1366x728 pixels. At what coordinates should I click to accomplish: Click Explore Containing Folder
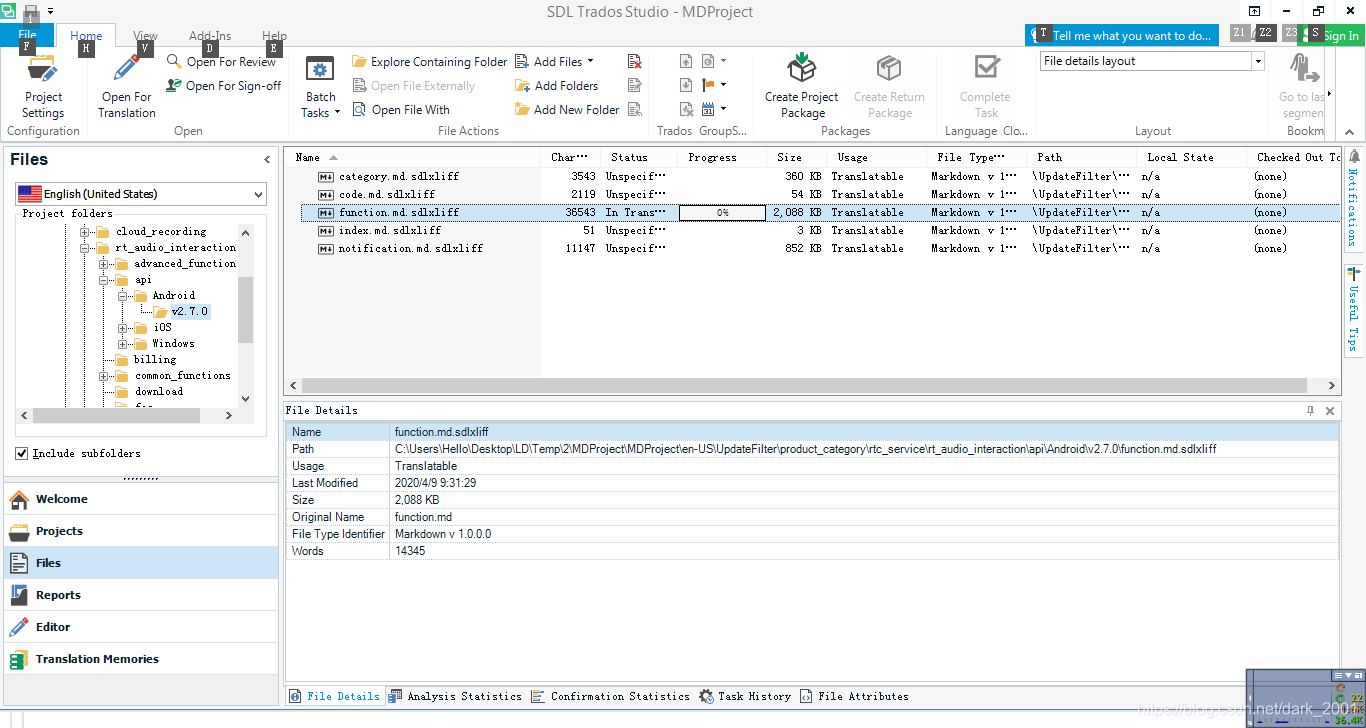pyautogui.click(x=430, y=62)
